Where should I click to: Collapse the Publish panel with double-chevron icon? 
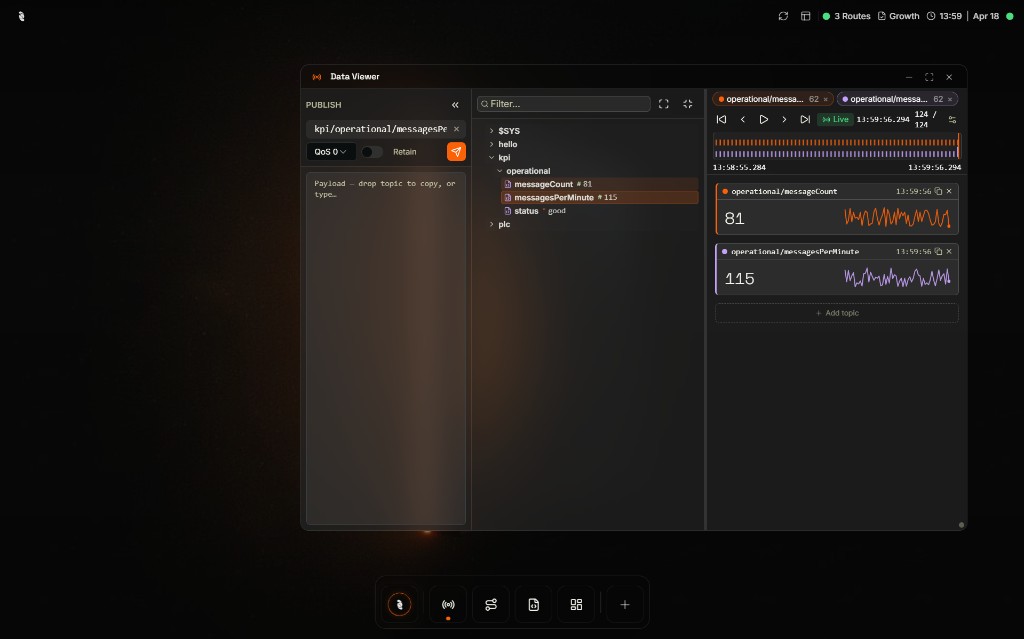point(455,105)
